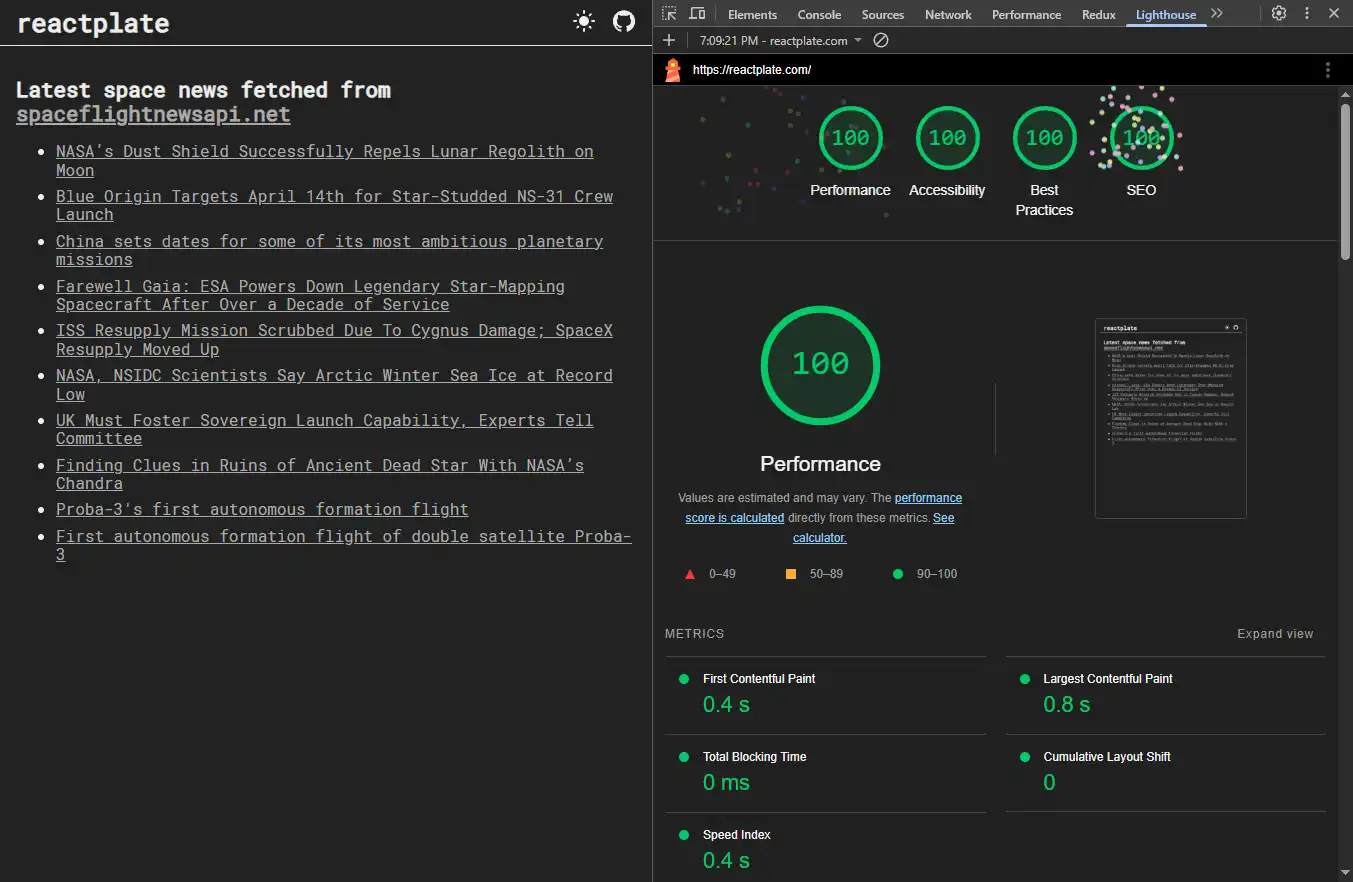Open the Blue Origin NS-31 article
The height and width of the screenshot is (882, 1353).
334,205
